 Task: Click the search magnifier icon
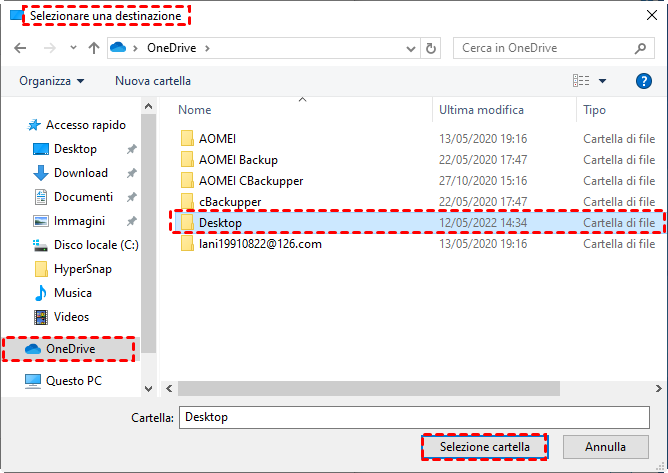pyautogui.click(x=640, y=48)
